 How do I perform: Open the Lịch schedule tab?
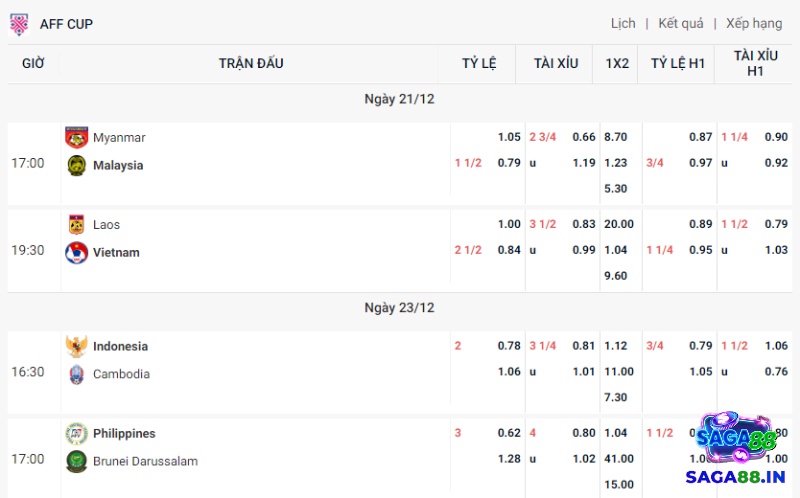623,23
